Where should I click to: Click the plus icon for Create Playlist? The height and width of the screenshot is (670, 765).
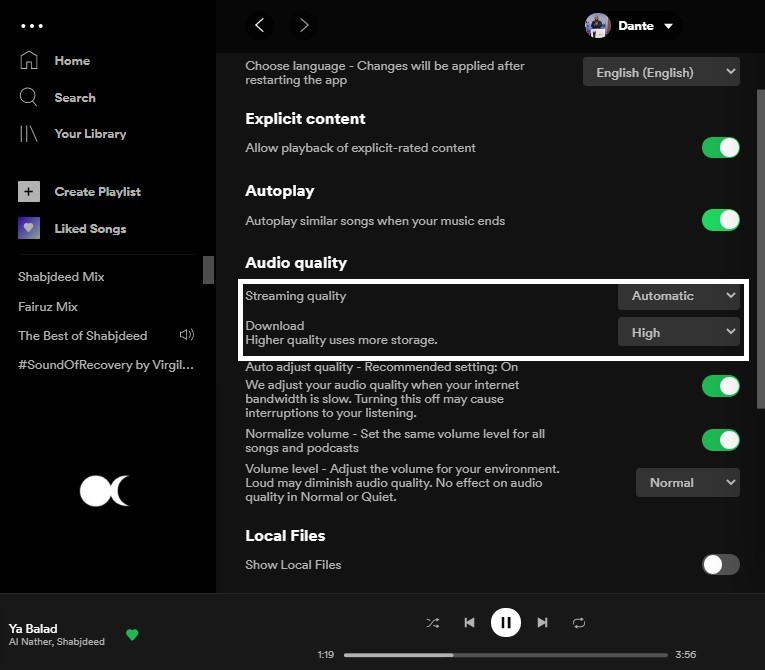[29, 191]
